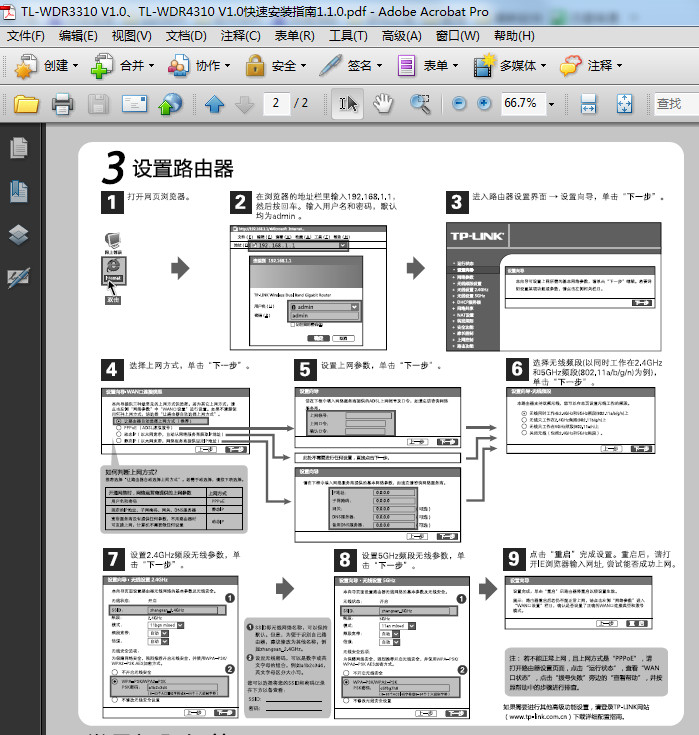Click the upload globe icon
Screen dimensions: 699x735
coord(171,104)
